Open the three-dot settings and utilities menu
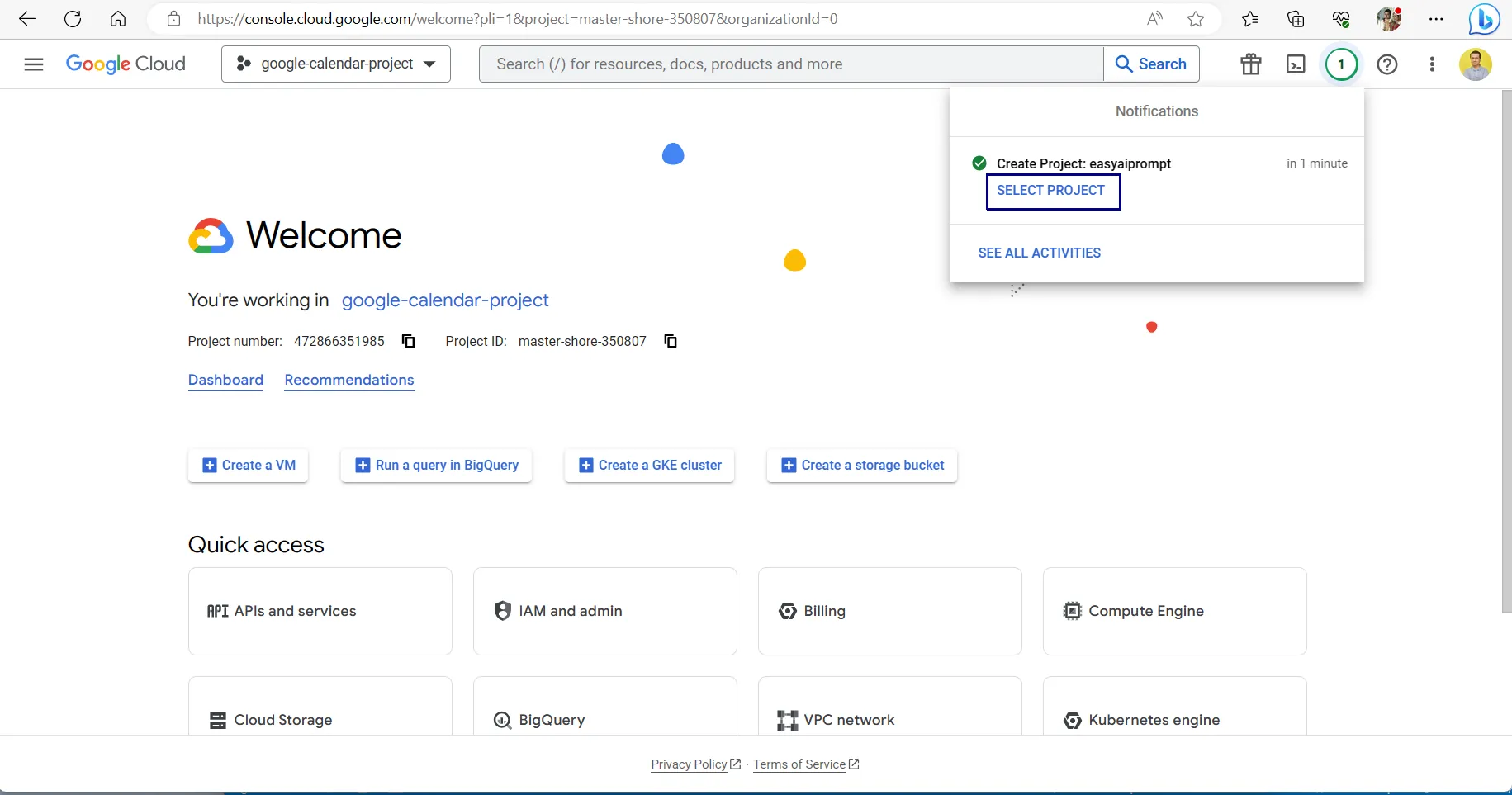The width and height of the screenshot is (1512, 795). pos(1432,64)
